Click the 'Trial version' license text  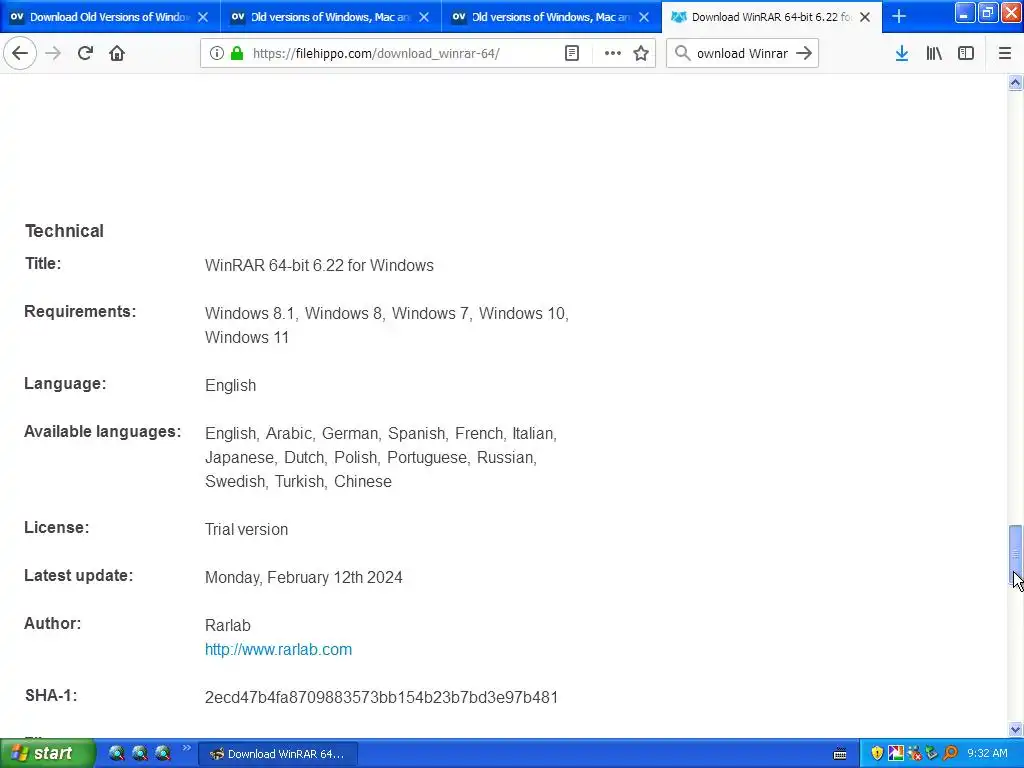pos(246,529)
